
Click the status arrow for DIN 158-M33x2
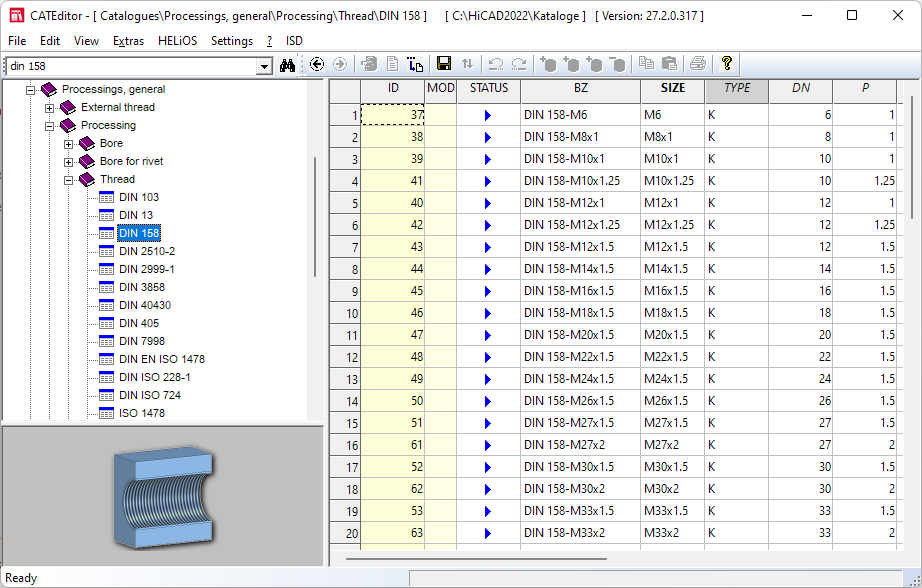[487, 533]
